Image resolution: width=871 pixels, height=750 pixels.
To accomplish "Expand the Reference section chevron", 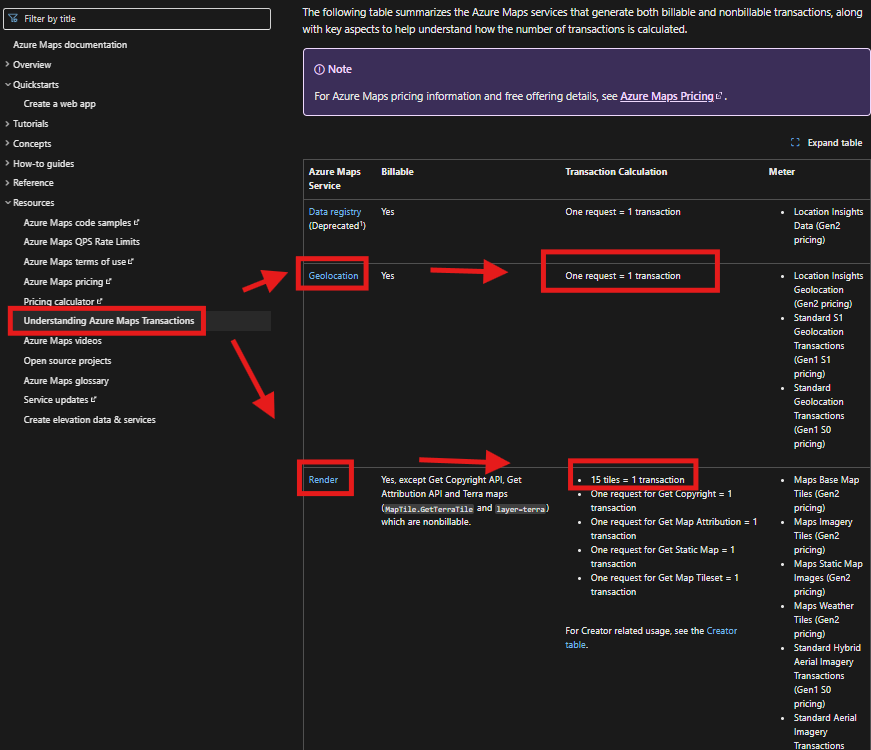I will coord(7,183).
